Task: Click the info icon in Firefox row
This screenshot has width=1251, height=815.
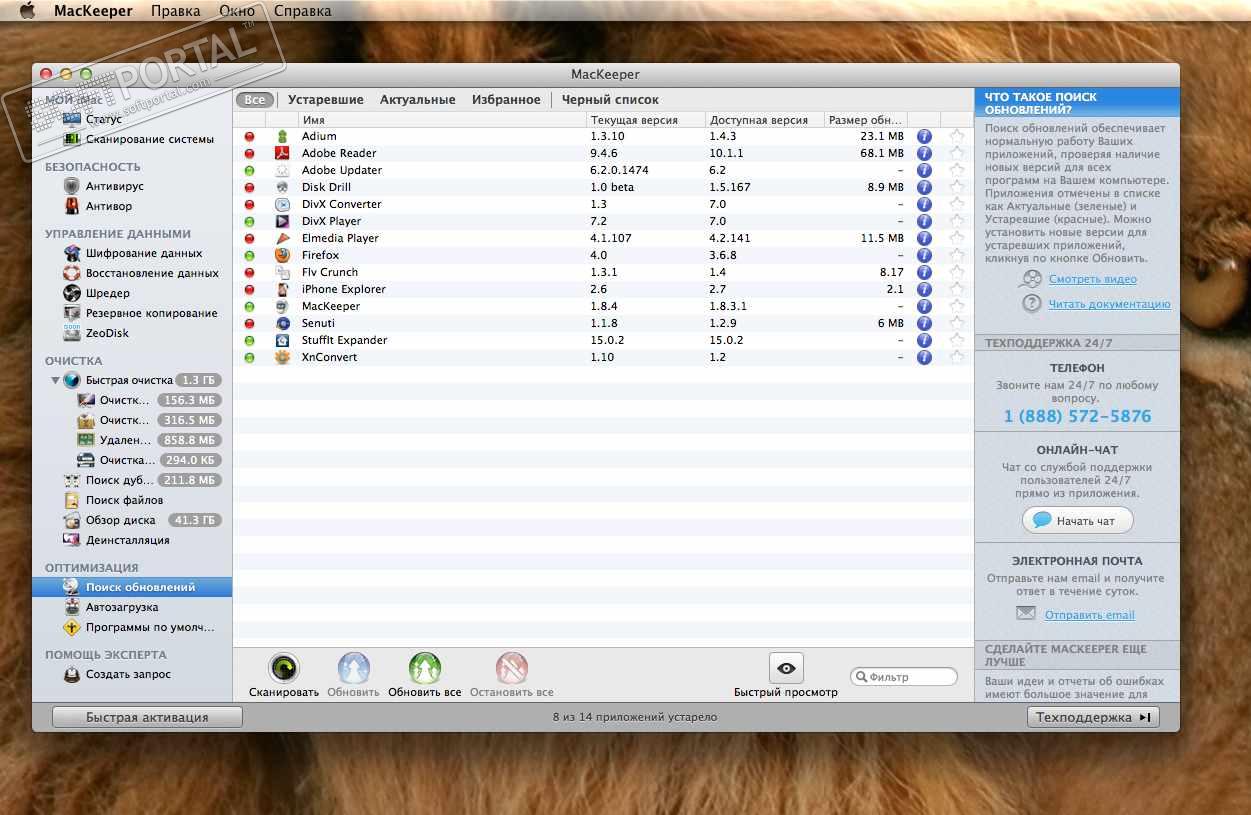Action: pos(924,255)
